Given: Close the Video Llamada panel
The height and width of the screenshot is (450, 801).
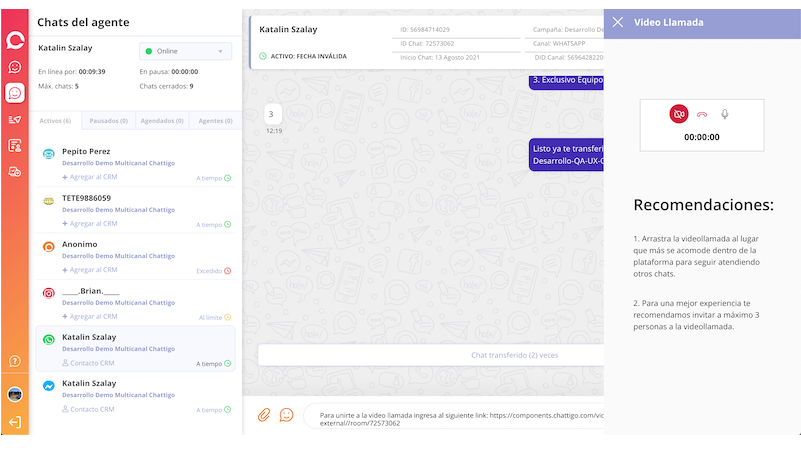Looking at the screenshot, I should pyautogui.click(x=618, y=22).
